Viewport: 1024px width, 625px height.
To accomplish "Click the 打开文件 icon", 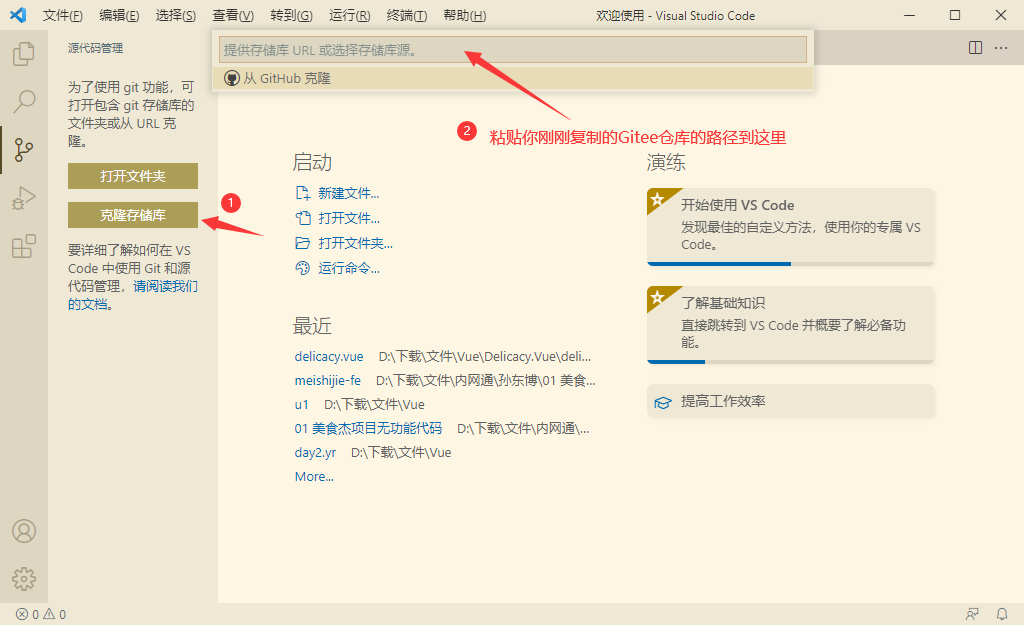I will tap(302, 218).
